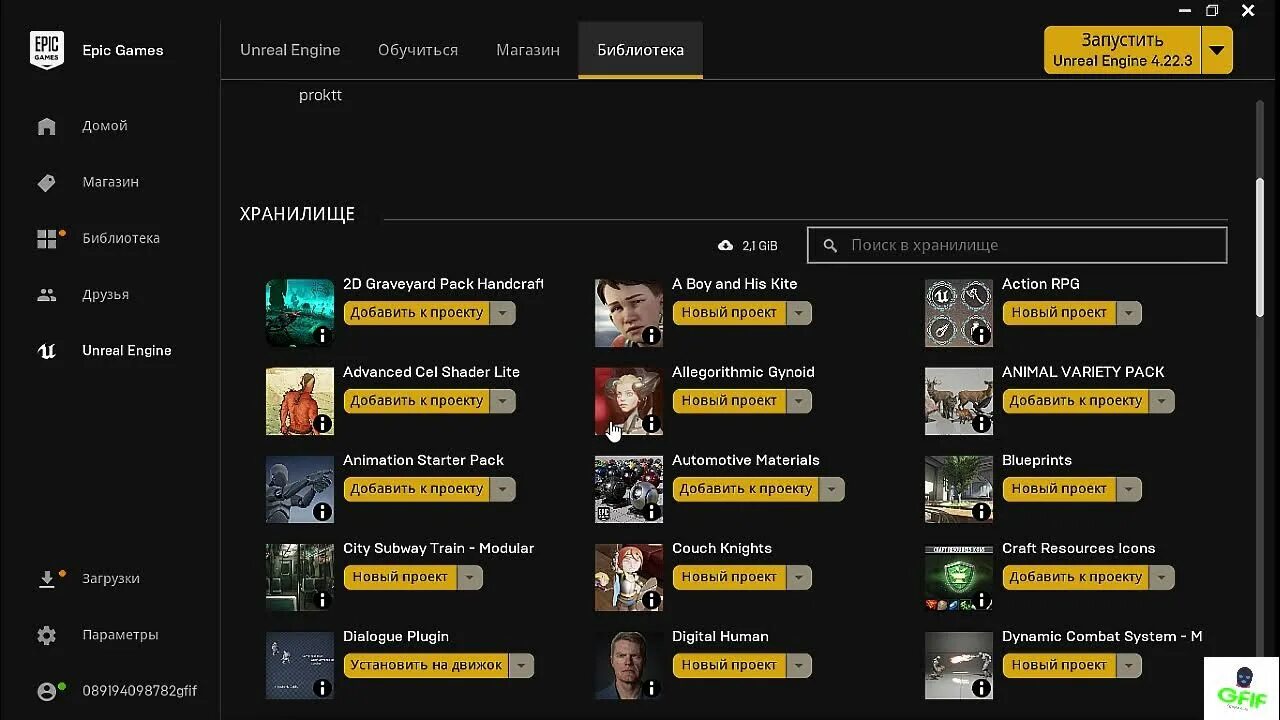
Task: Click the magnifier icon in vault search
Action: (x=829, y=245)
